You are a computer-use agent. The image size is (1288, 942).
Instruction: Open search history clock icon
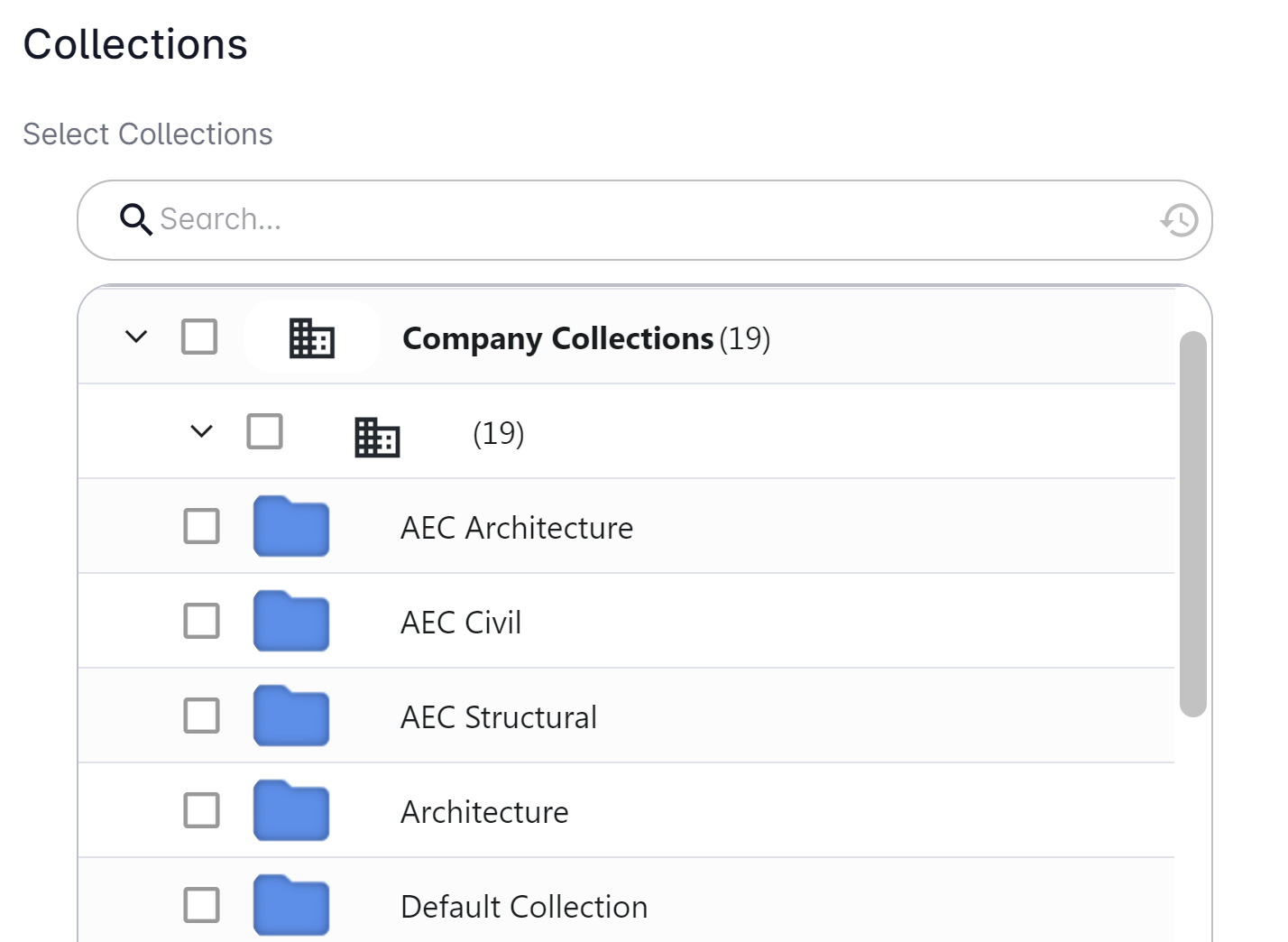(x=1179, y=220)
